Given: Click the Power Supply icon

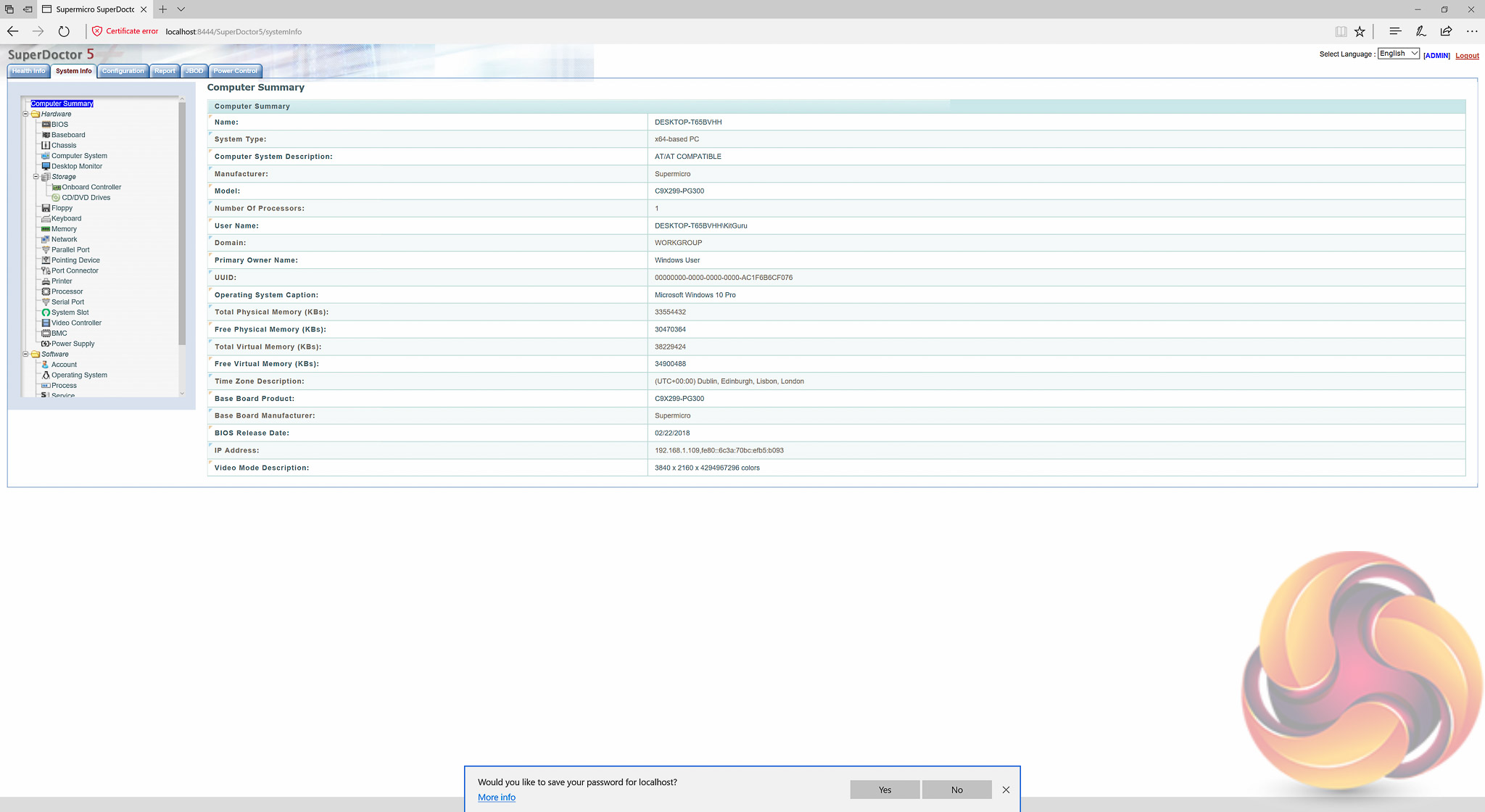Looking at the screenshot, I should click(x=46, y=344).
